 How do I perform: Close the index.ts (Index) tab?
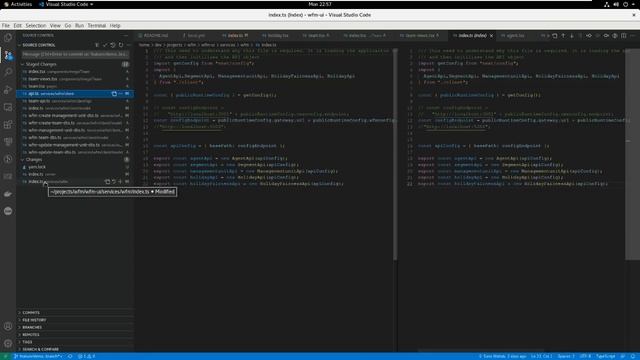491,36
